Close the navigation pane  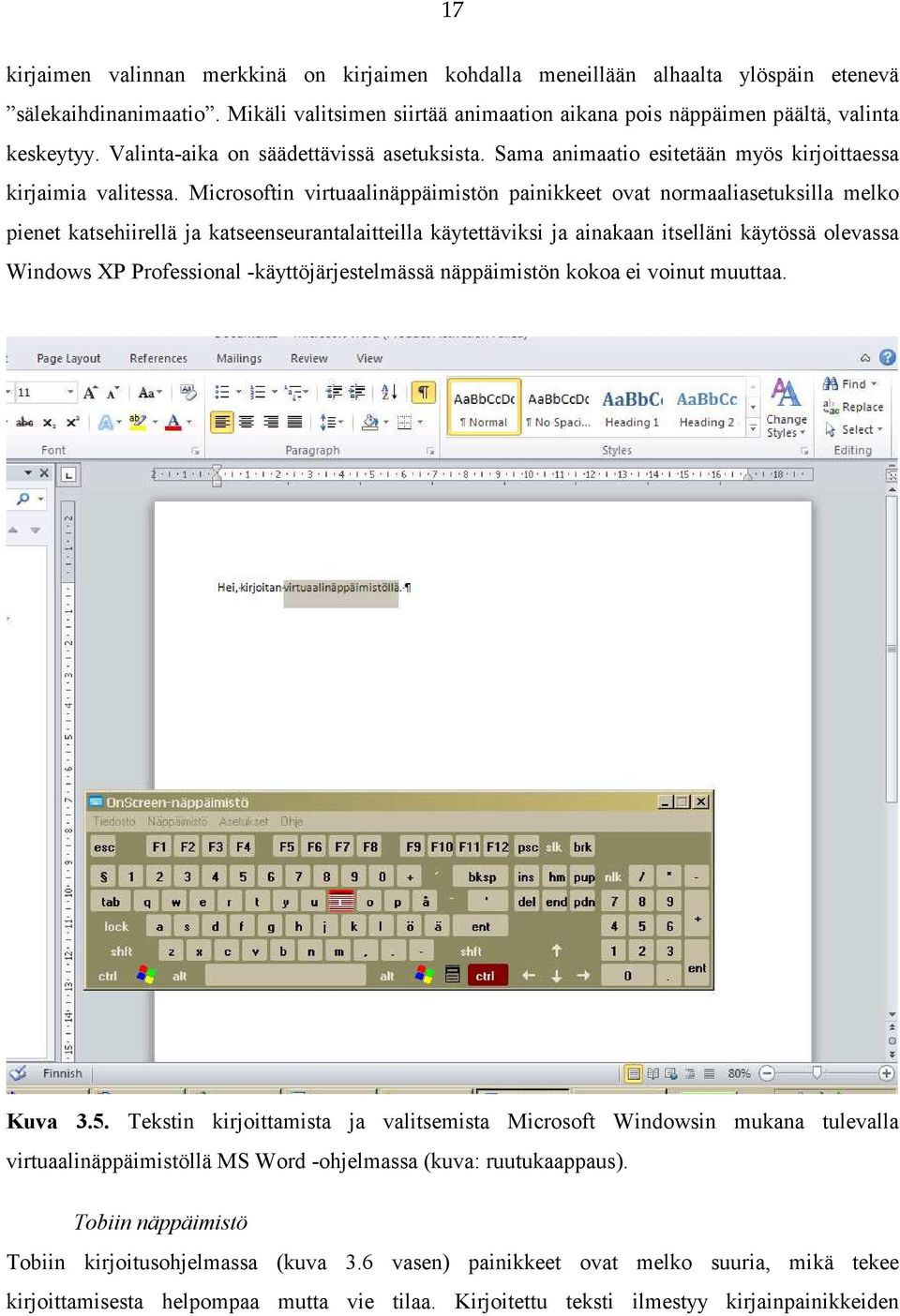click(x=43, y=473)
